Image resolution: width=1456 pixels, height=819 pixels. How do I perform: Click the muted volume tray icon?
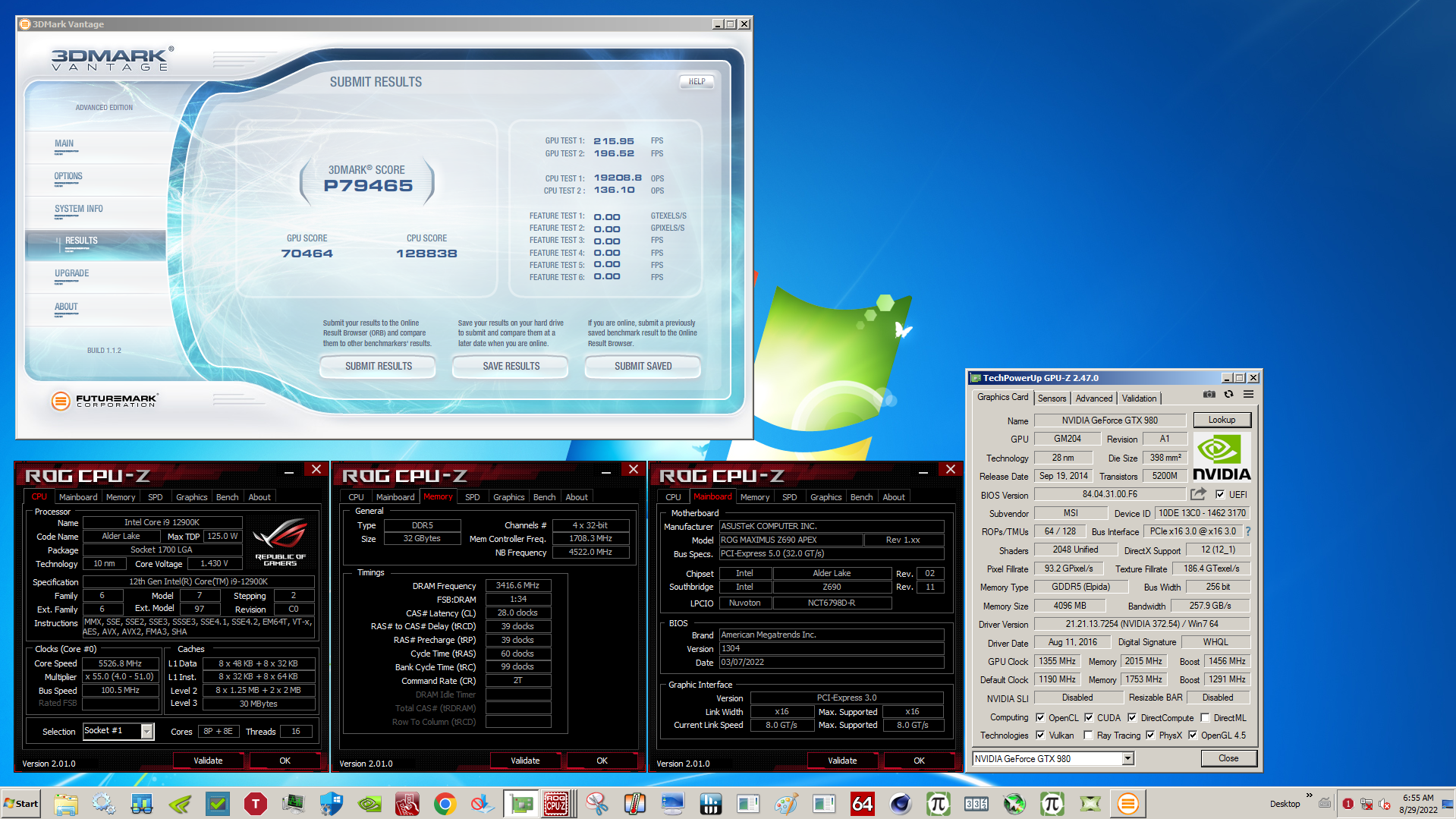[x=1385, y=804]
